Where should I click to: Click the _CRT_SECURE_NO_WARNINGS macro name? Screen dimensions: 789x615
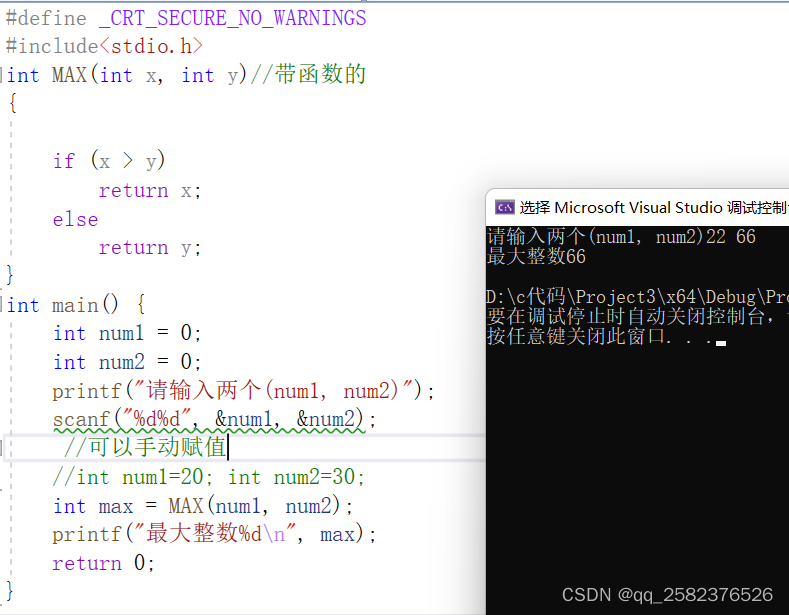click(x=232, y=19)
